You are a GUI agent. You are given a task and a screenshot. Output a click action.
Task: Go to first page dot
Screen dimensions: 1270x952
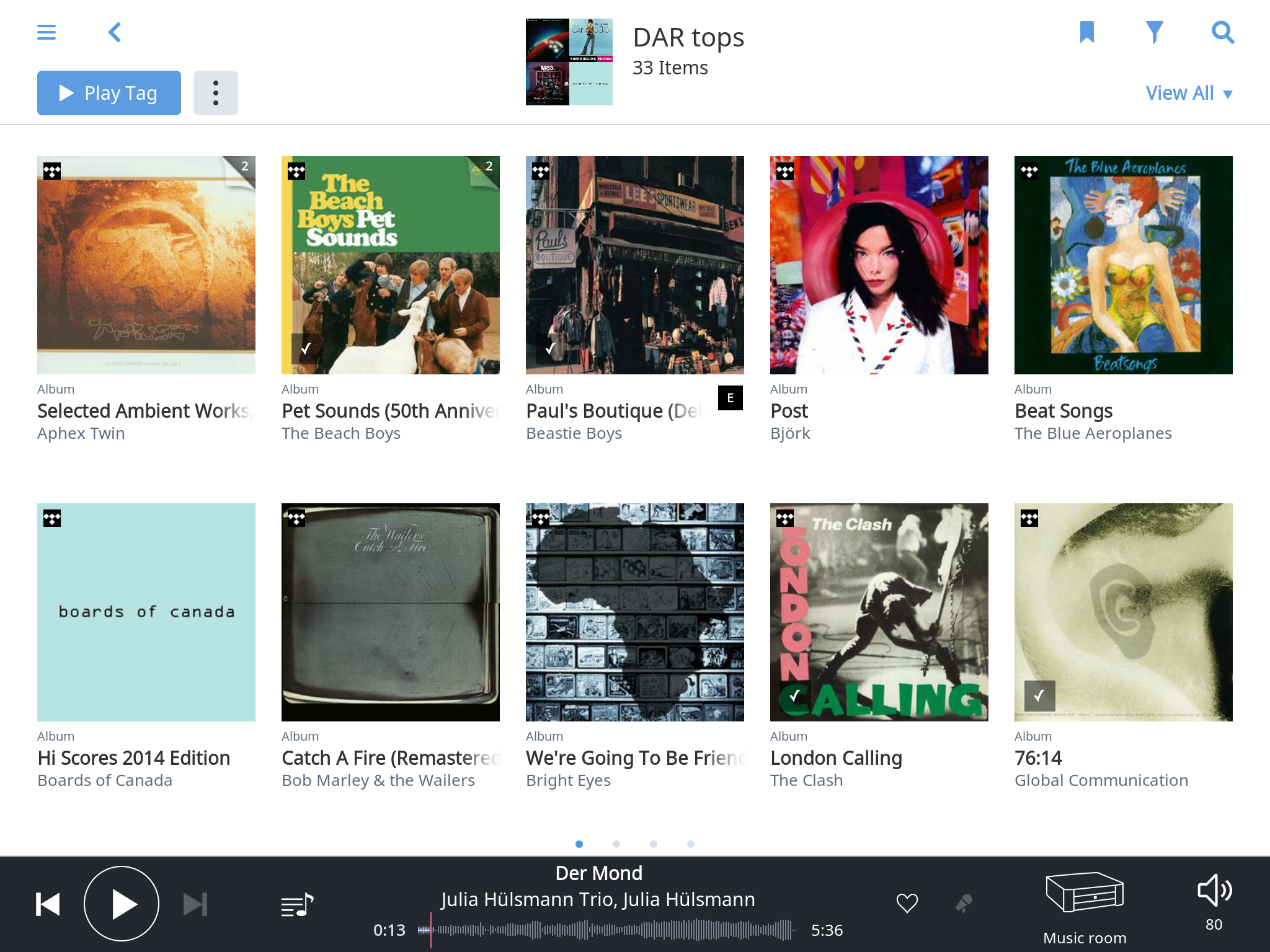tap(579, 844)
